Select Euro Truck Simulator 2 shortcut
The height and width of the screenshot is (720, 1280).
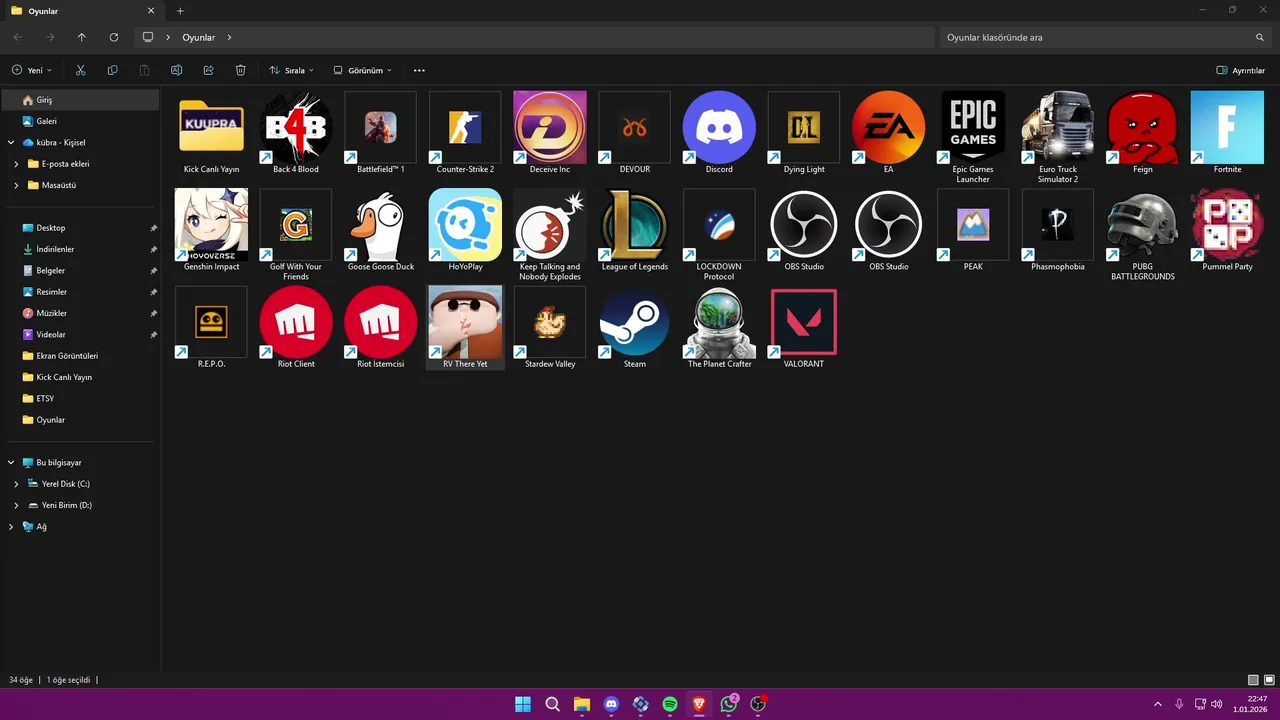(1058, 128)
